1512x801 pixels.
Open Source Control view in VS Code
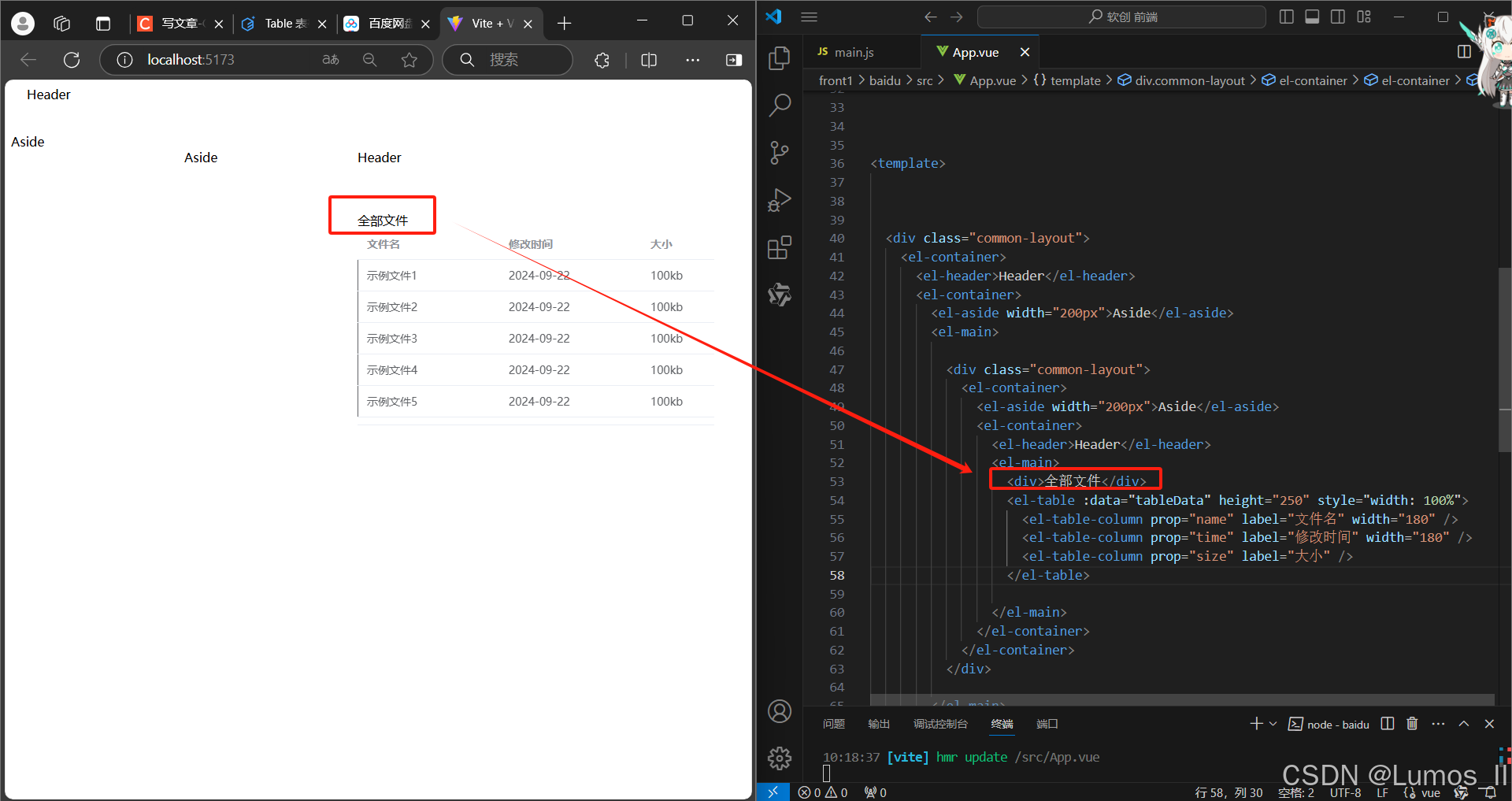780,153
